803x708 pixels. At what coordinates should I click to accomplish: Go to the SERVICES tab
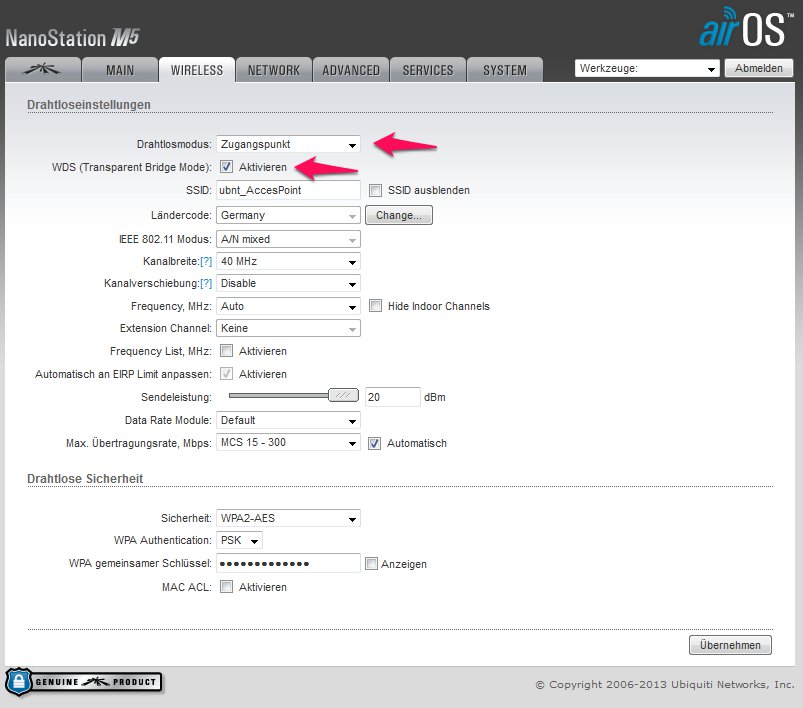pyautogui.click(x=428, y=70)
